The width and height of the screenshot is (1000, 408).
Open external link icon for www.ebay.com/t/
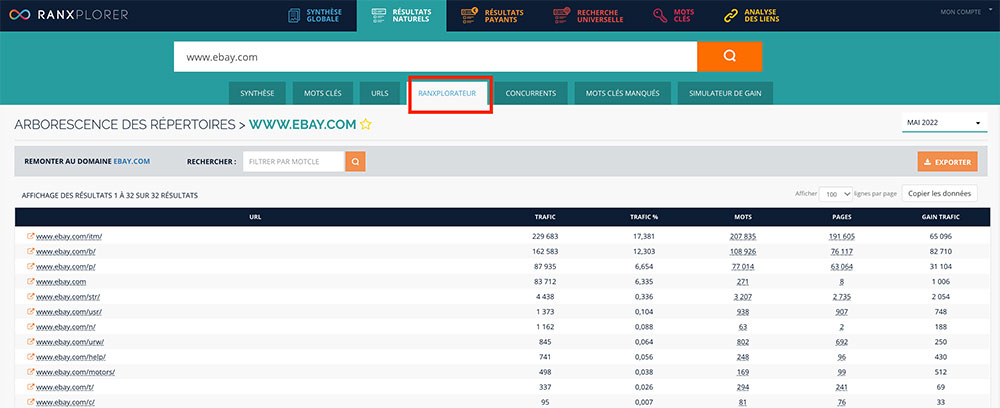point(30,387)
